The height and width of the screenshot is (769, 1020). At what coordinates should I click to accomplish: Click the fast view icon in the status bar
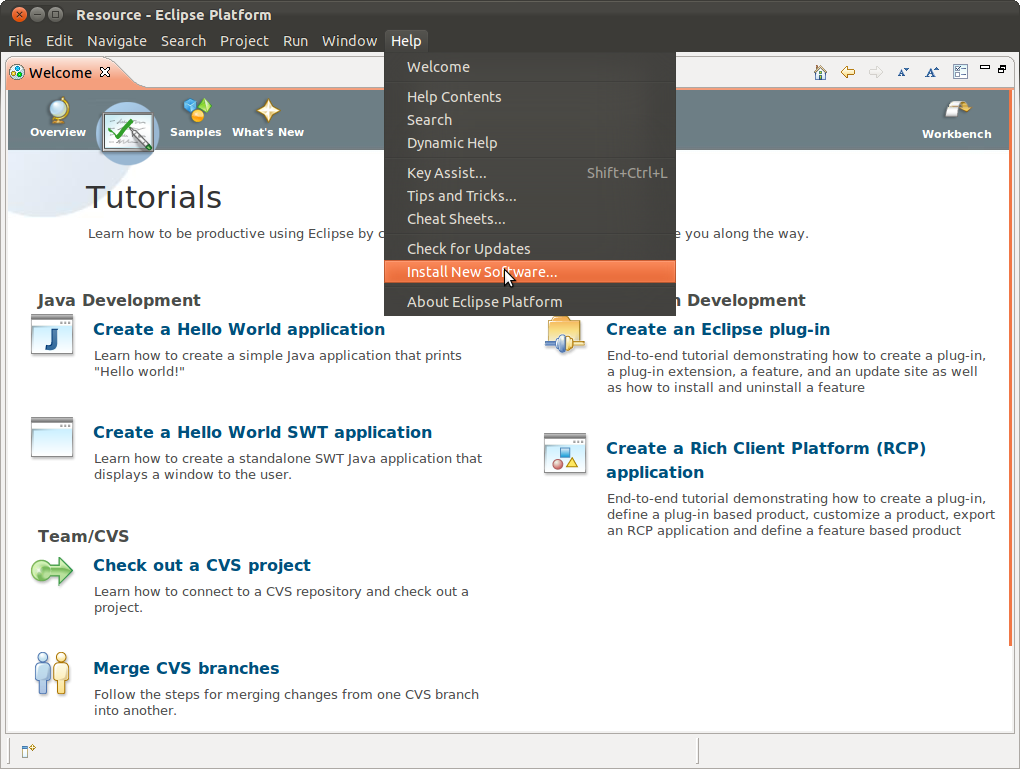28,751
